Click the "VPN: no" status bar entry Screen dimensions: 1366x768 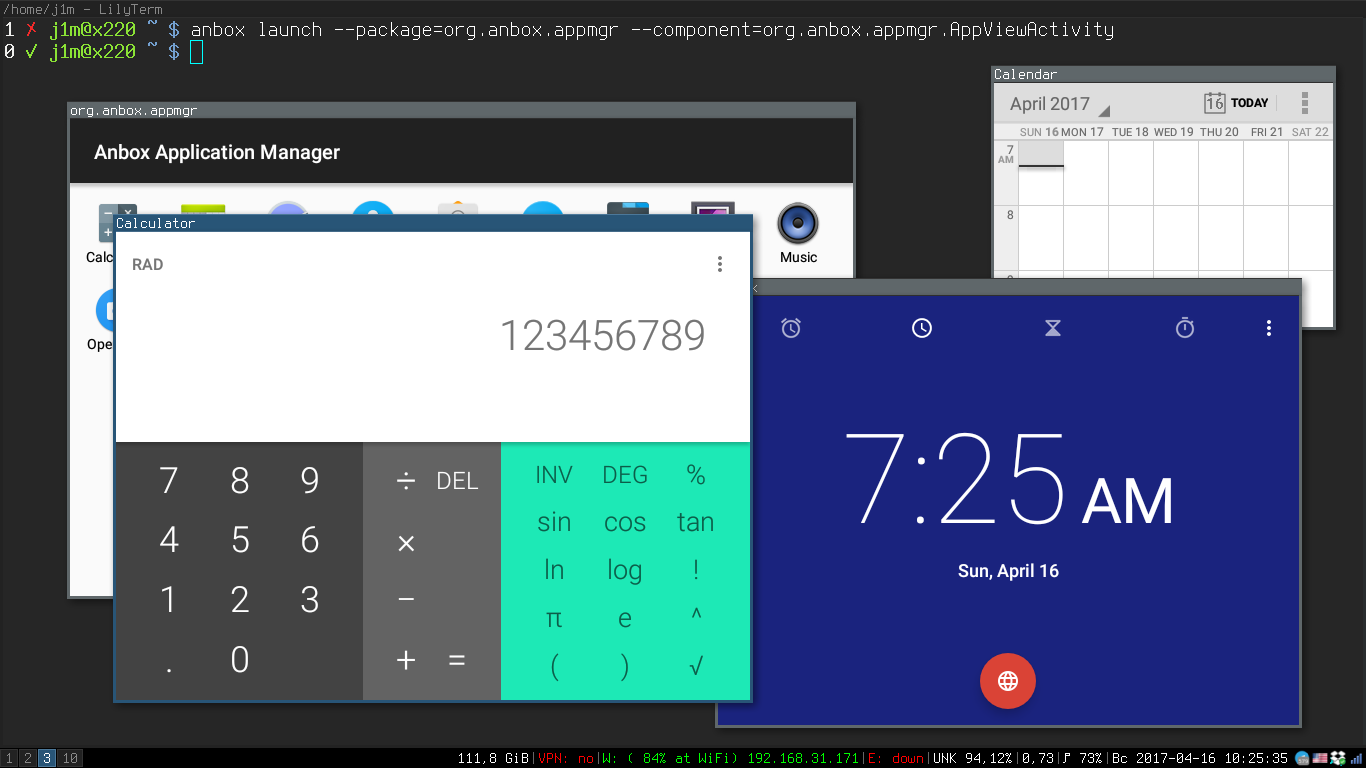tap(566, 759)
